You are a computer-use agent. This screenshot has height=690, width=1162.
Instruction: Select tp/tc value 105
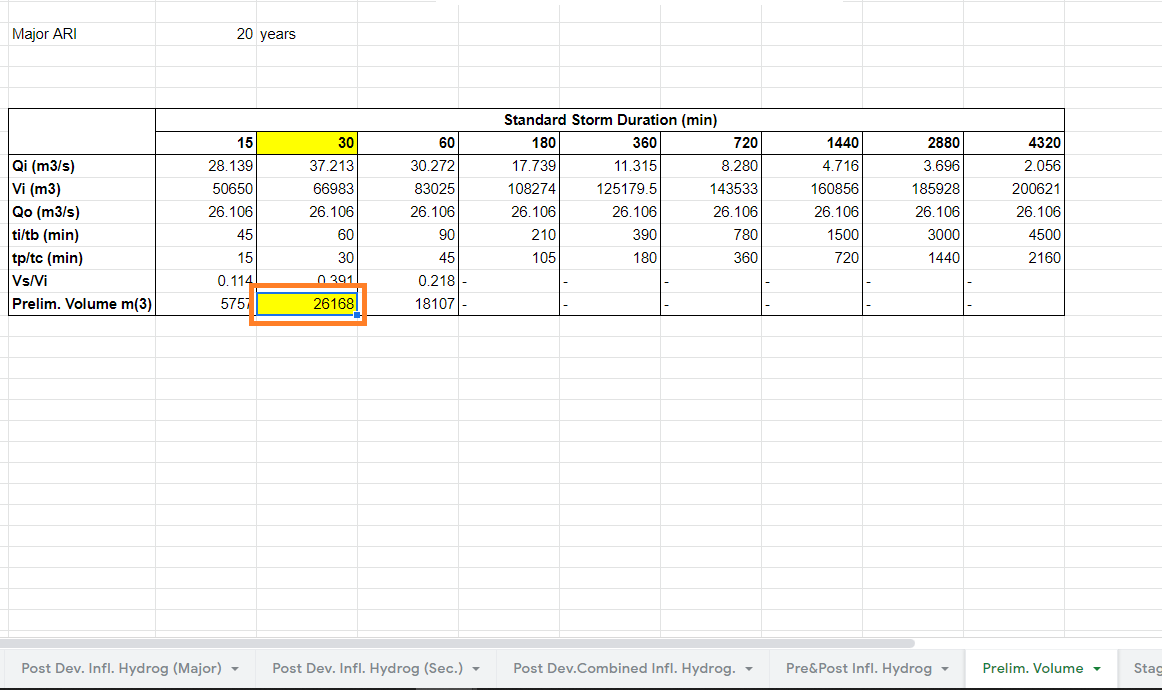pyautogui.click(x=509, y=258)
